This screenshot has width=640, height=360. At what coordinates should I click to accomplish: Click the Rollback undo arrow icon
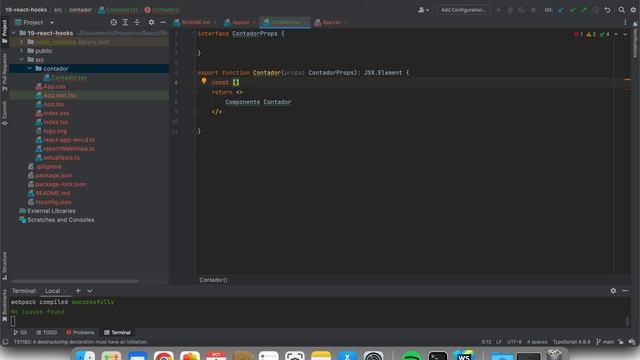tap(607, 10)
